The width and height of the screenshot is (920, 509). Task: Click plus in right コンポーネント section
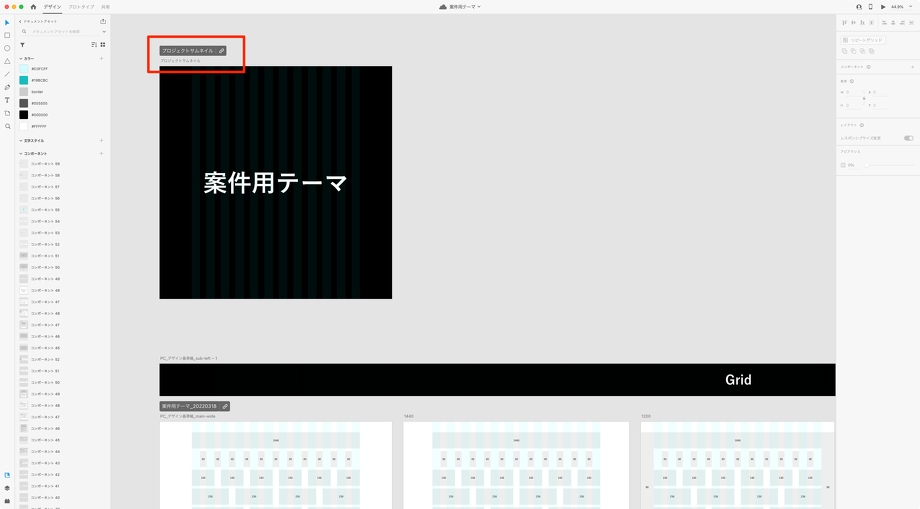pos(912,67)
